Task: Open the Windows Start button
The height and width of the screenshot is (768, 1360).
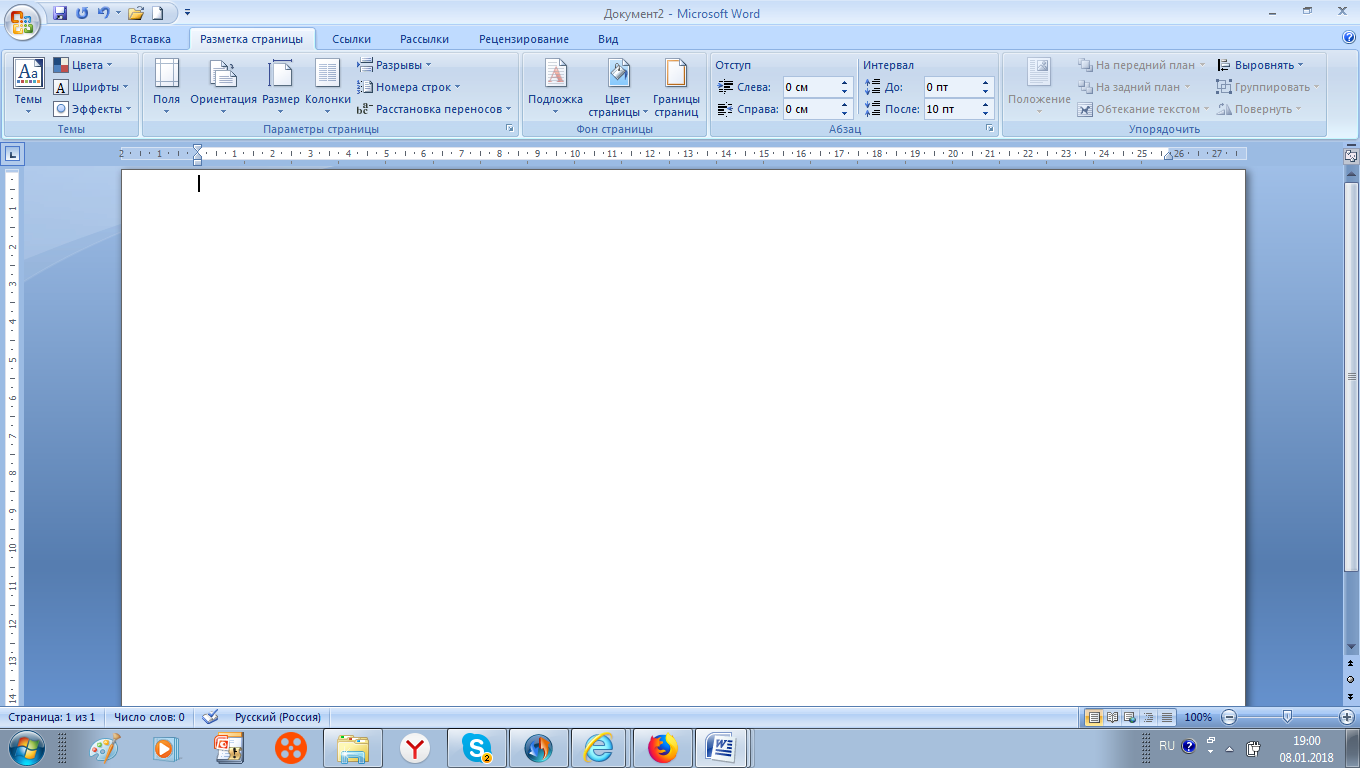Action: [26, 747]
